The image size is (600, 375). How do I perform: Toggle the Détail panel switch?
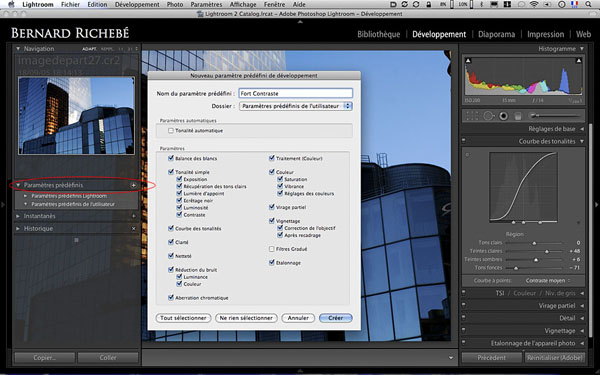click(464, 318)
